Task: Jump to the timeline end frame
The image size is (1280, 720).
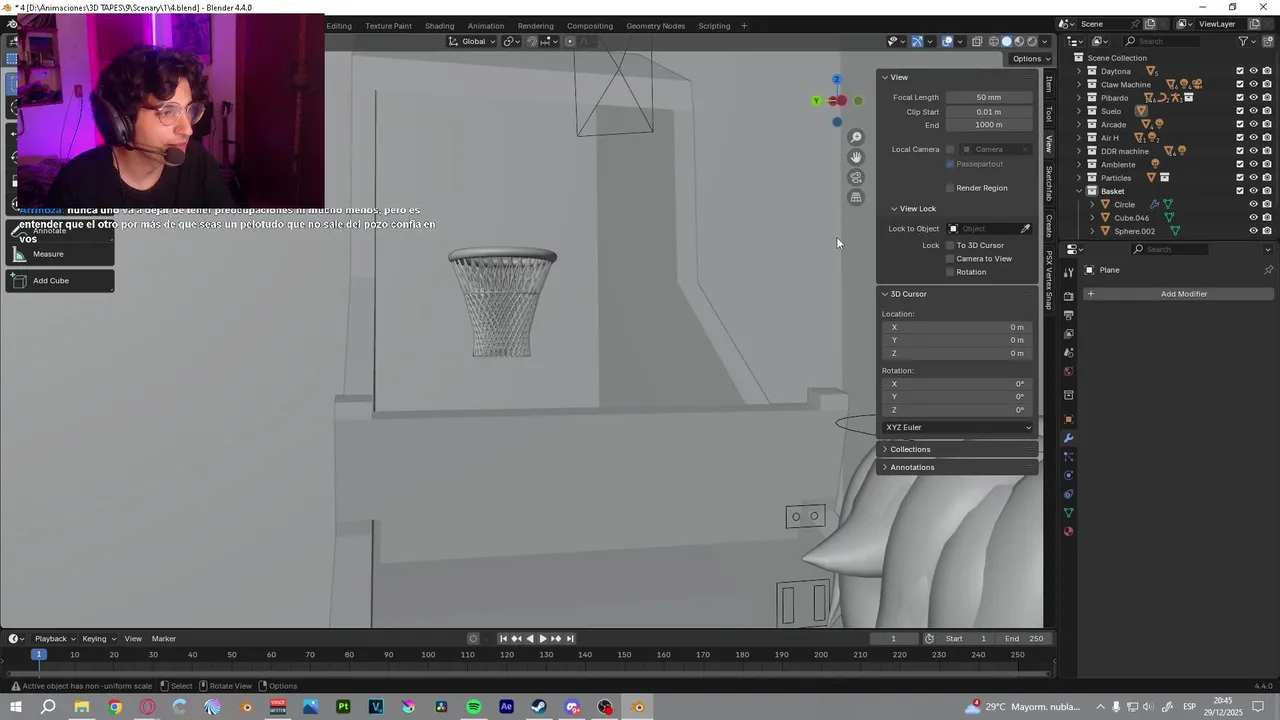Action: click(570, 639)
